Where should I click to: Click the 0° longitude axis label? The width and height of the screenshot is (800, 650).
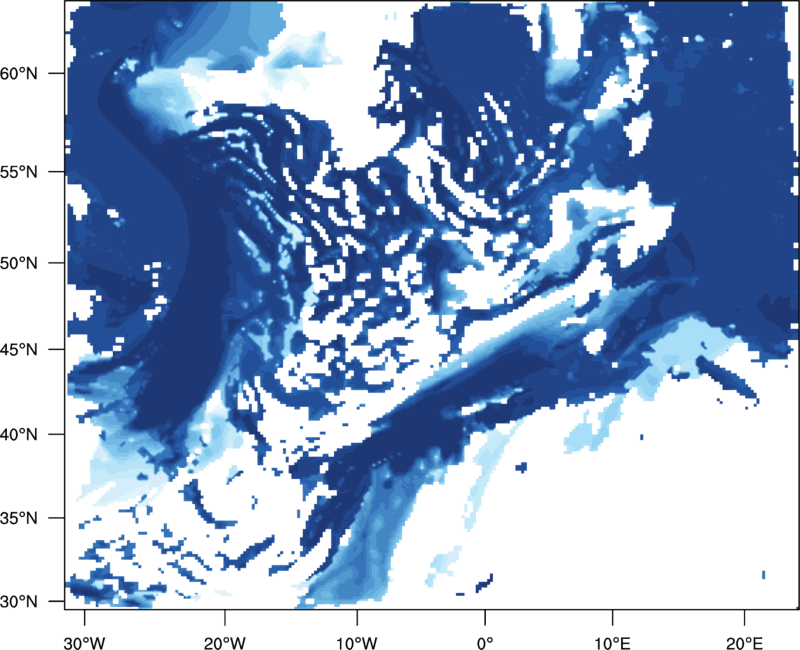click(485, 643)
